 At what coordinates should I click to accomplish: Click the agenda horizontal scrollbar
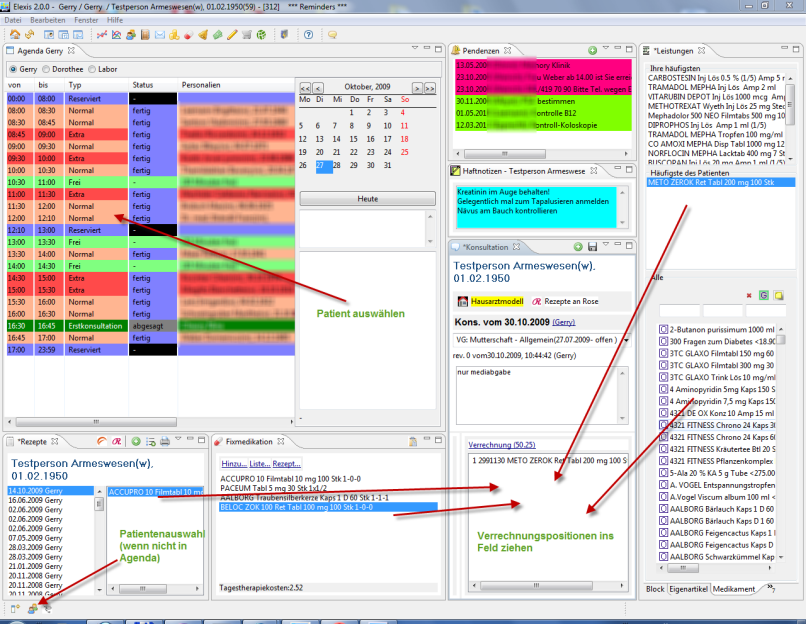pos(96,422)
